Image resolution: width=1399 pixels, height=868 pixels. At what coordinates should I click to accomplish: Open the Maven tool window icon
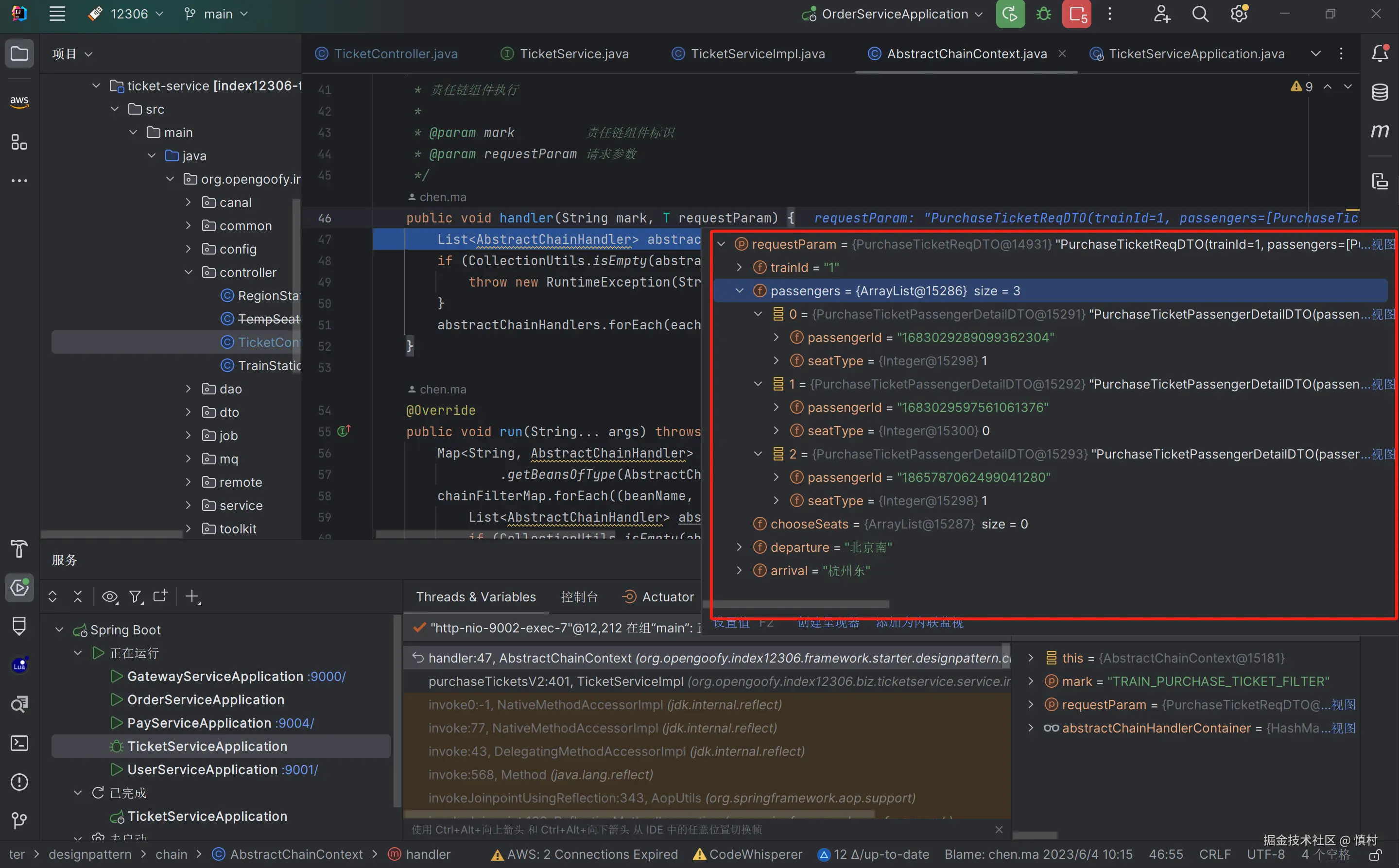coord(1380,131)
